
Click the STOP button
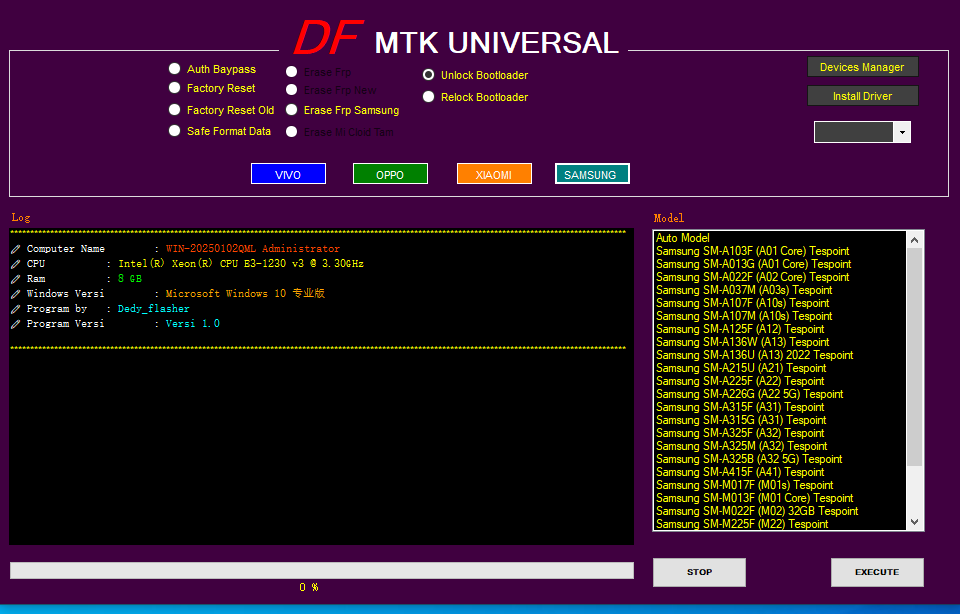click(699, 572)
